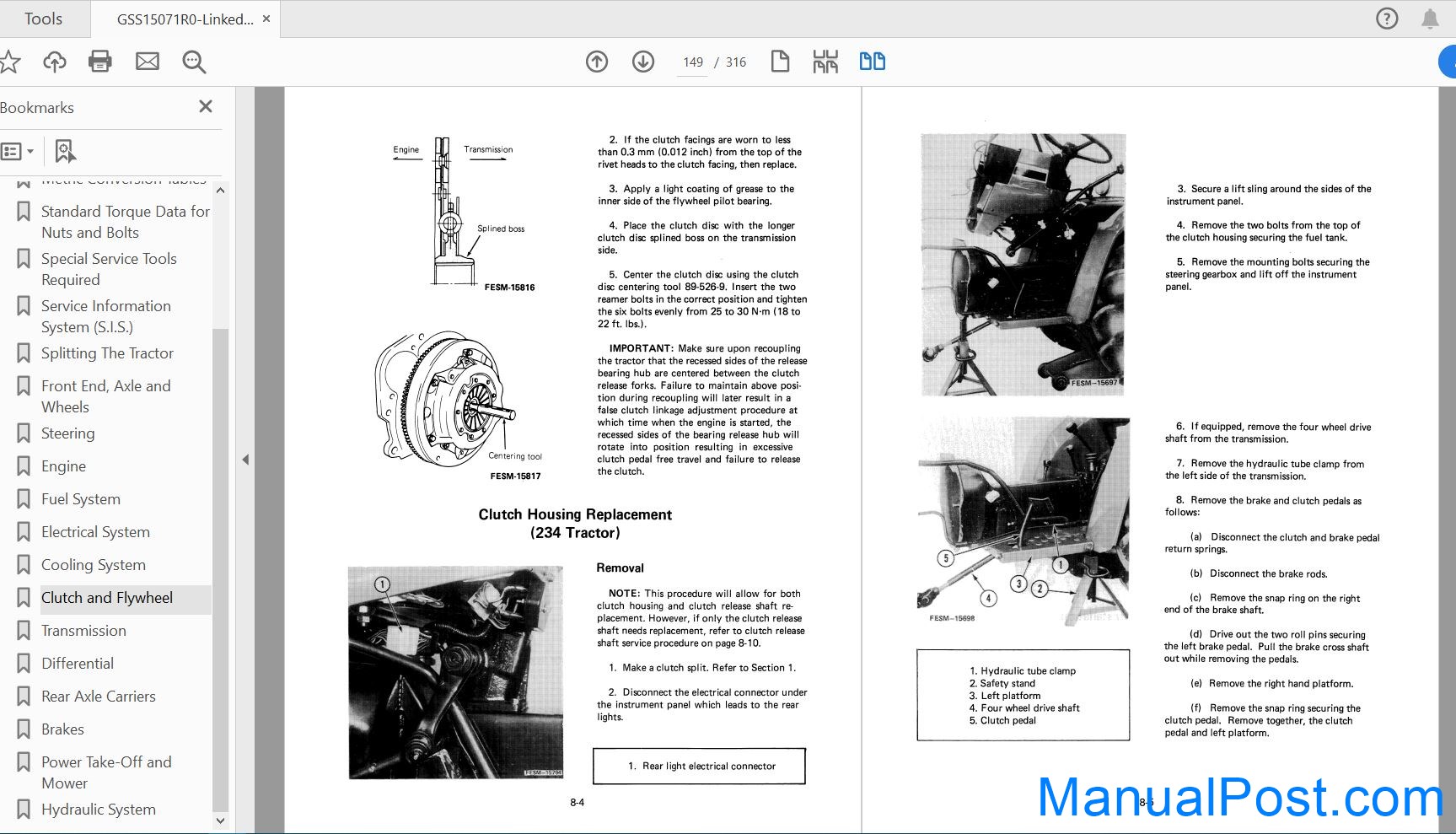Open the bookmarks options dropdown

click(x=17, y=152)
